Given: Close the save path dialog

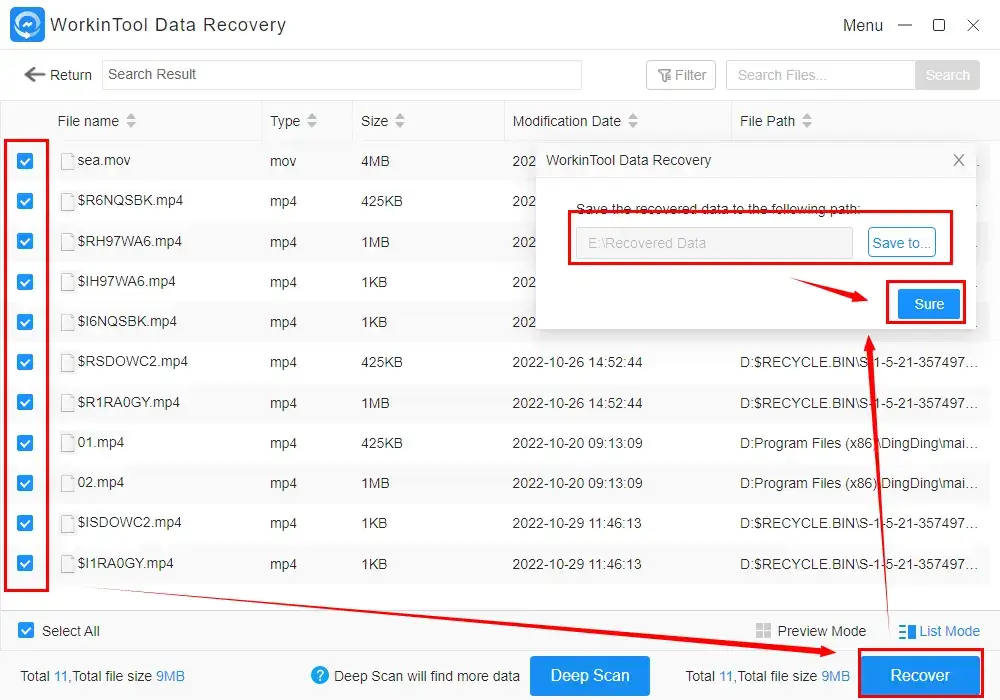Looking at the screenshot, I should [959, 160].
